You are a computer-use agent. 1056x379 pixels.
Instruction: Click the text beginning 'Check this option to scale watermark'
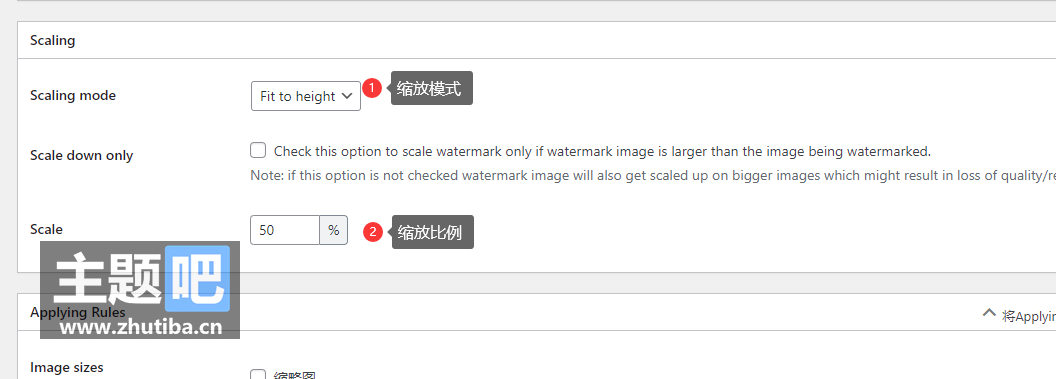point(602,151)
